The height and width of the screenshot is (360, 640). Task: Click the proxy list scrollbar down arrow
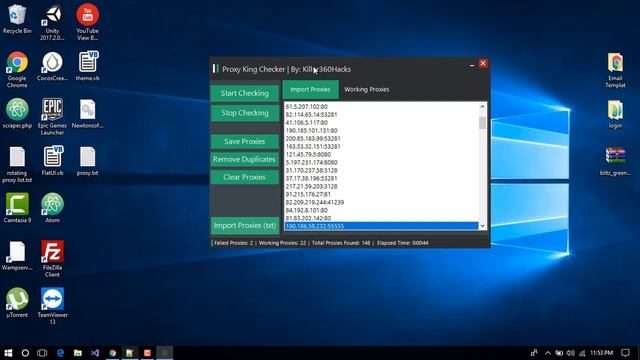pyautogui.click(x=482, y=226)
